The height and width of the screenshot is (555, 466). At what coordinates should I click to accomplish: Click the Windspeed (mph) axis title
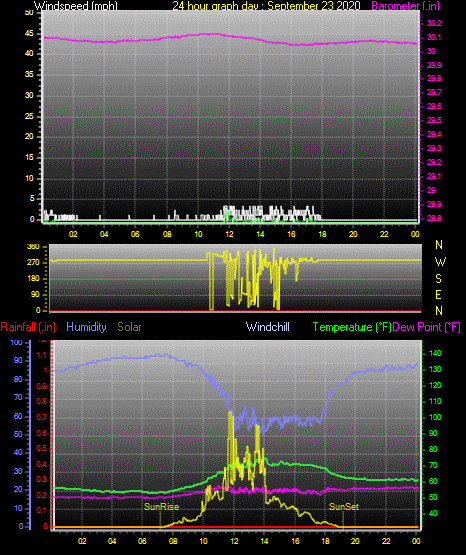pyautogui.click(x=76, y=5)
